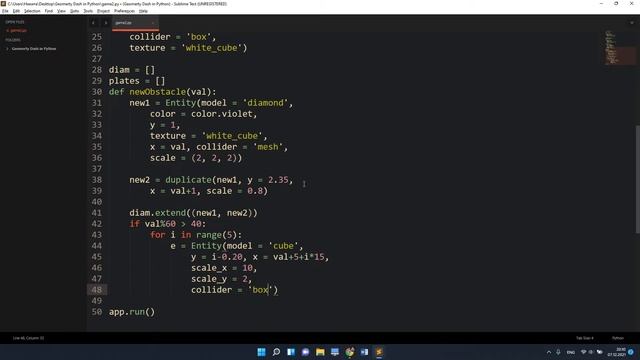
Task: Open the Help menu
Action: pos(143,11)
